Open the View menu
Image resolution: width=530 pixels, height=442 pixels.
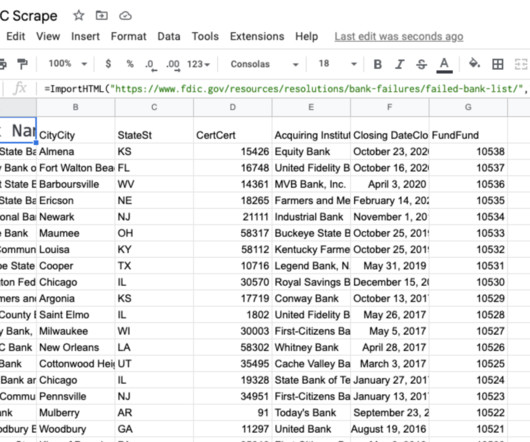(48, 36)
